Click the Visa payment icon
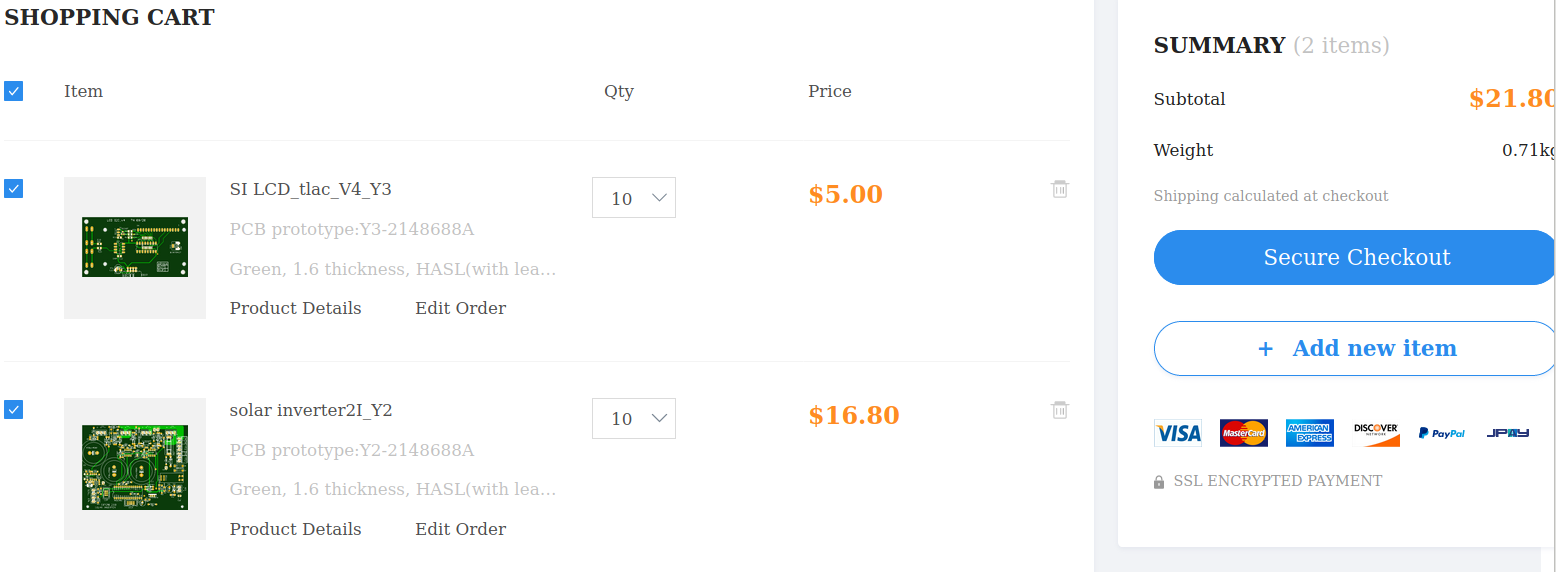Viewport: 1556px width, 572px height. point(1178,433)
